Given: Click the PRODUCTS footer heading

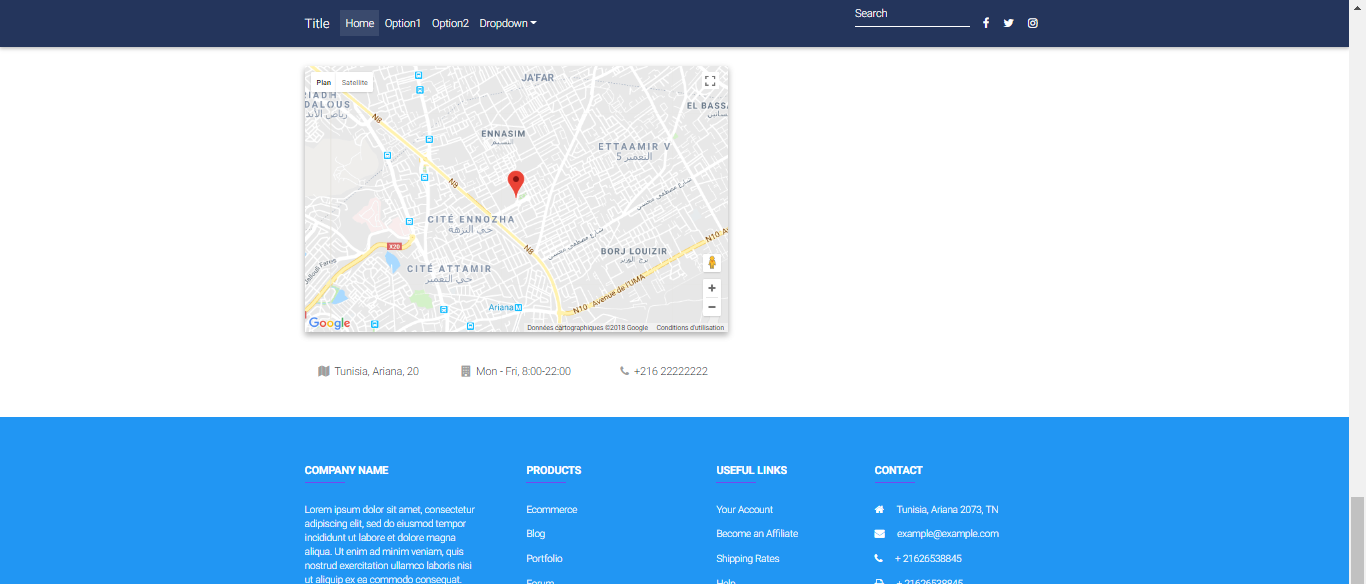Looking at the screenshot, I should tap(554, 470).
